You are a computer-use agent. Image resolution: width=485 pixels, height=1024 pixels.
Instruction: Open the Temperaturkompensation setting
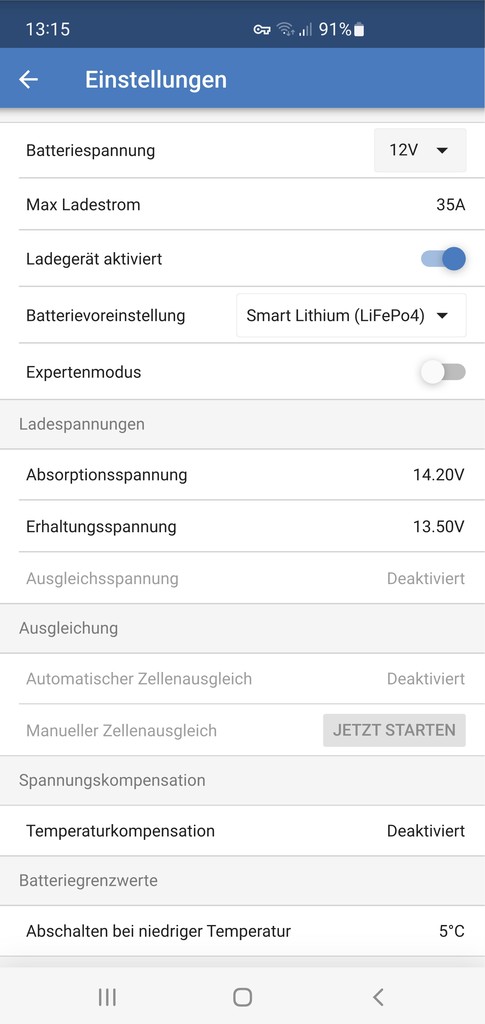coord(242,831)
